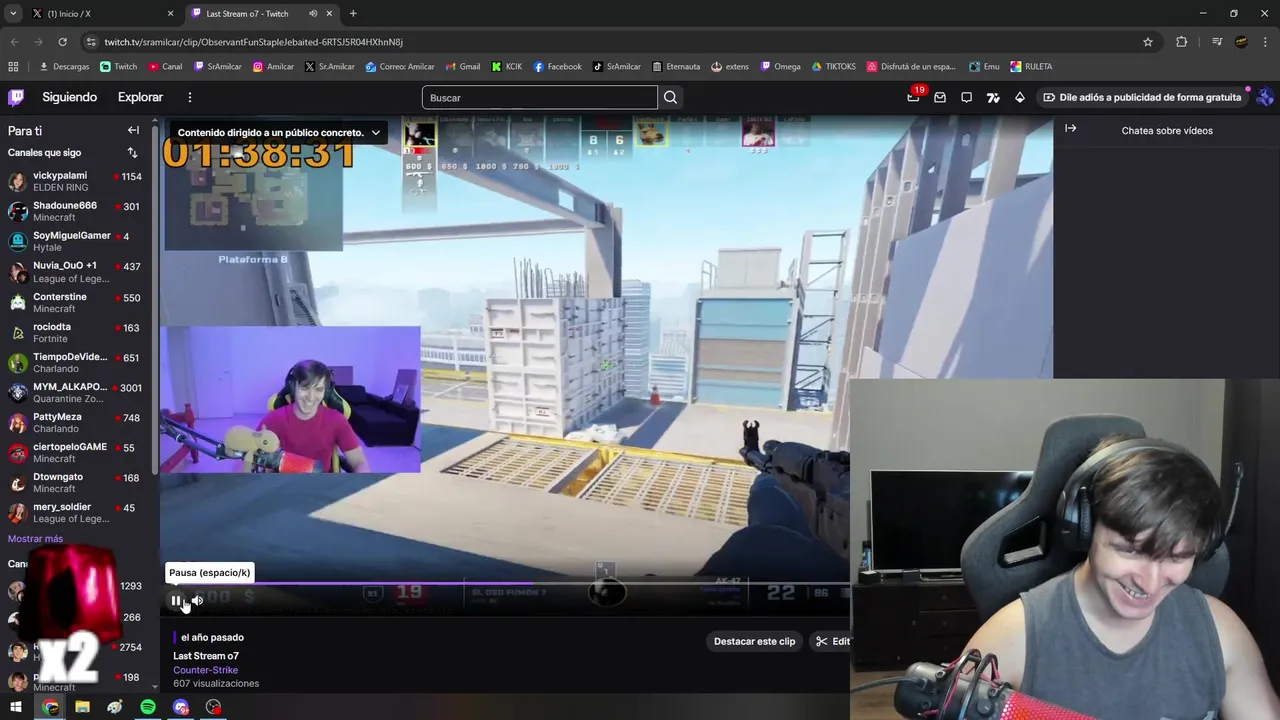This screenshot has height=720, width=1280.
Task: Open the three-dot more menu in Twitch header
Action: coord(189,97)
